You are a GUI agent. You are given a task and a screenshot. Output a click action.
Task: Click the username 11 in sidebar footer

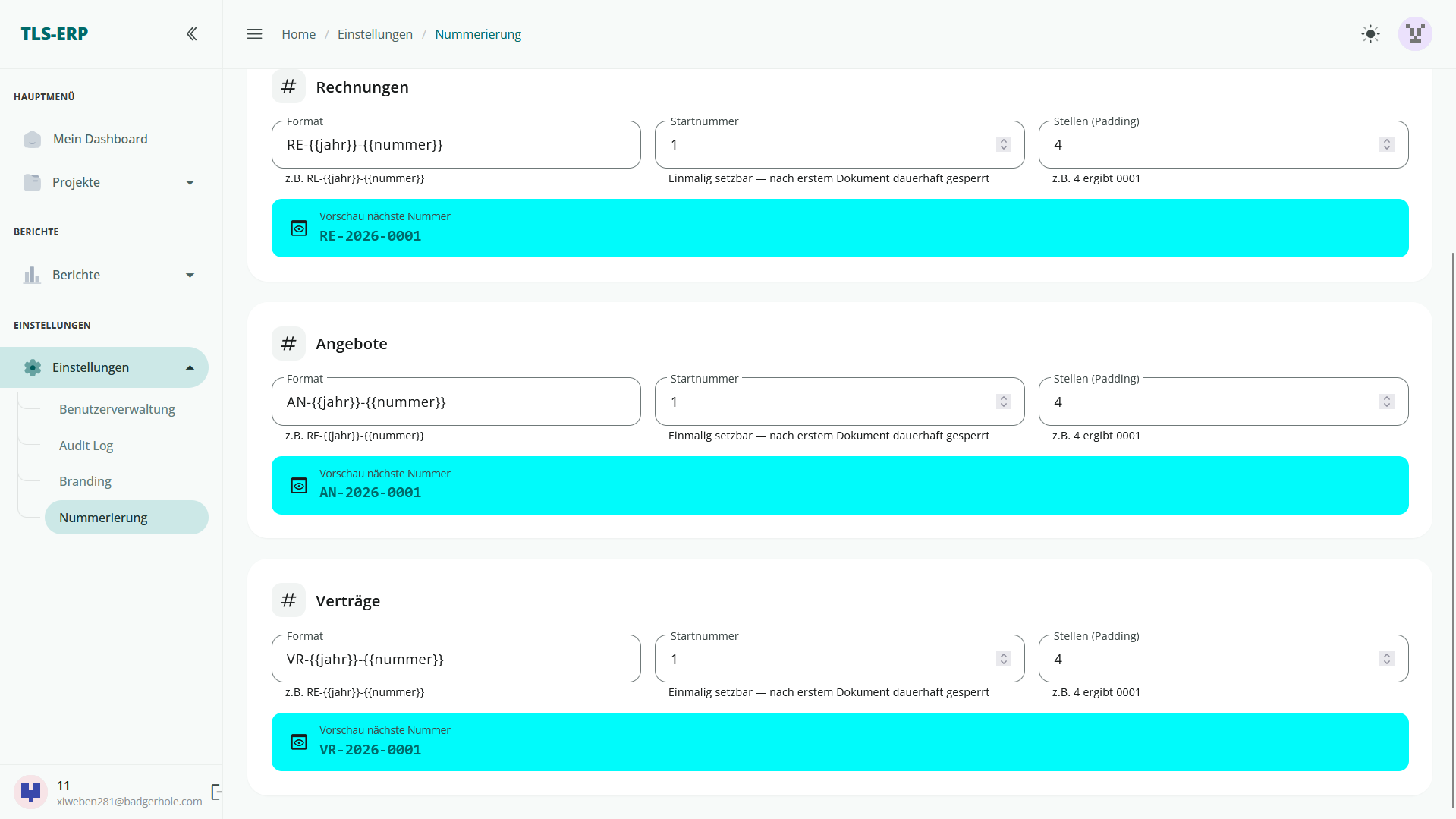tap(64, 786)
